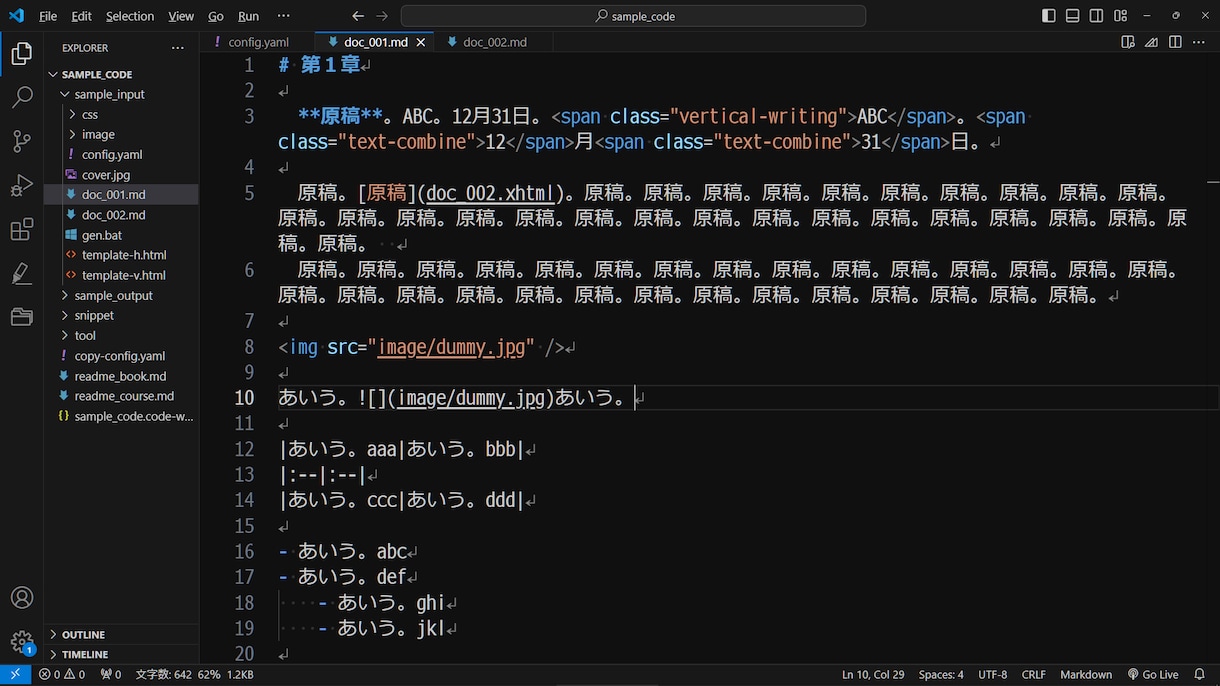The image size is (1220, 686).
Task: Open the Source Control view
Action: 21,141
